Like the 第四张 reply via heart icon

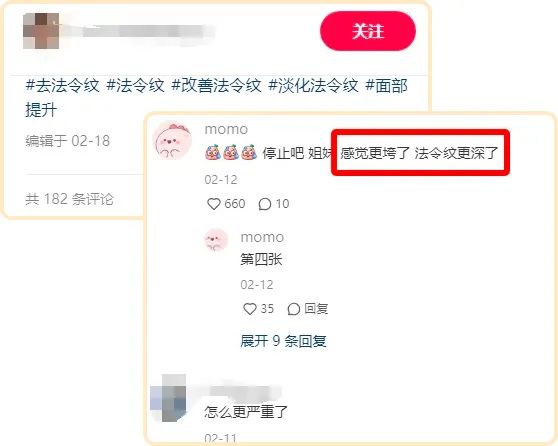[x=250, y=309]
